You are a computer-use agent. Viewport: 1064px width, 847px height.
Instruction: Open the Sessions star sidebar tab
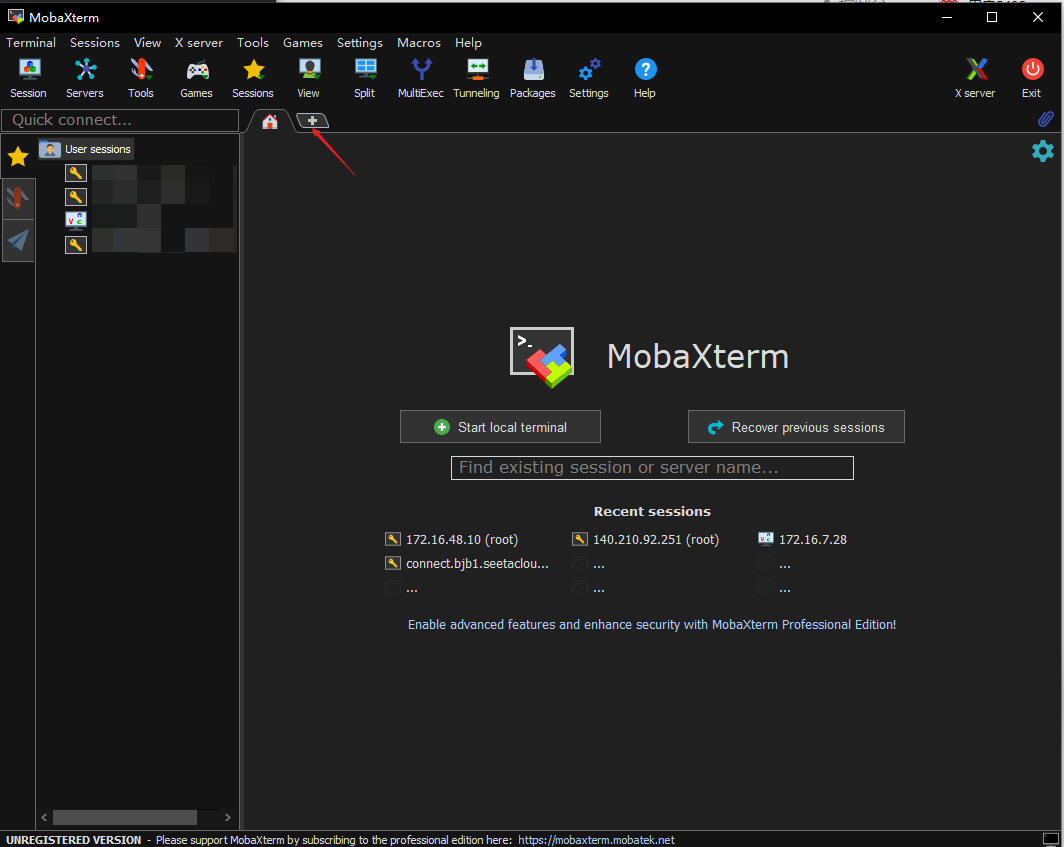tap(18, 156)
